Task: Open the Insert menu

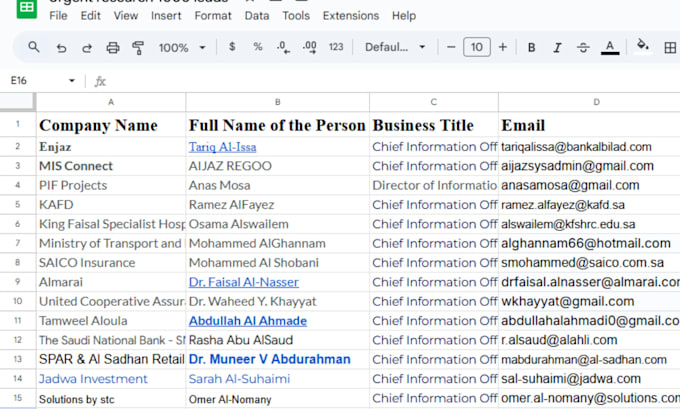Action: 166,16
